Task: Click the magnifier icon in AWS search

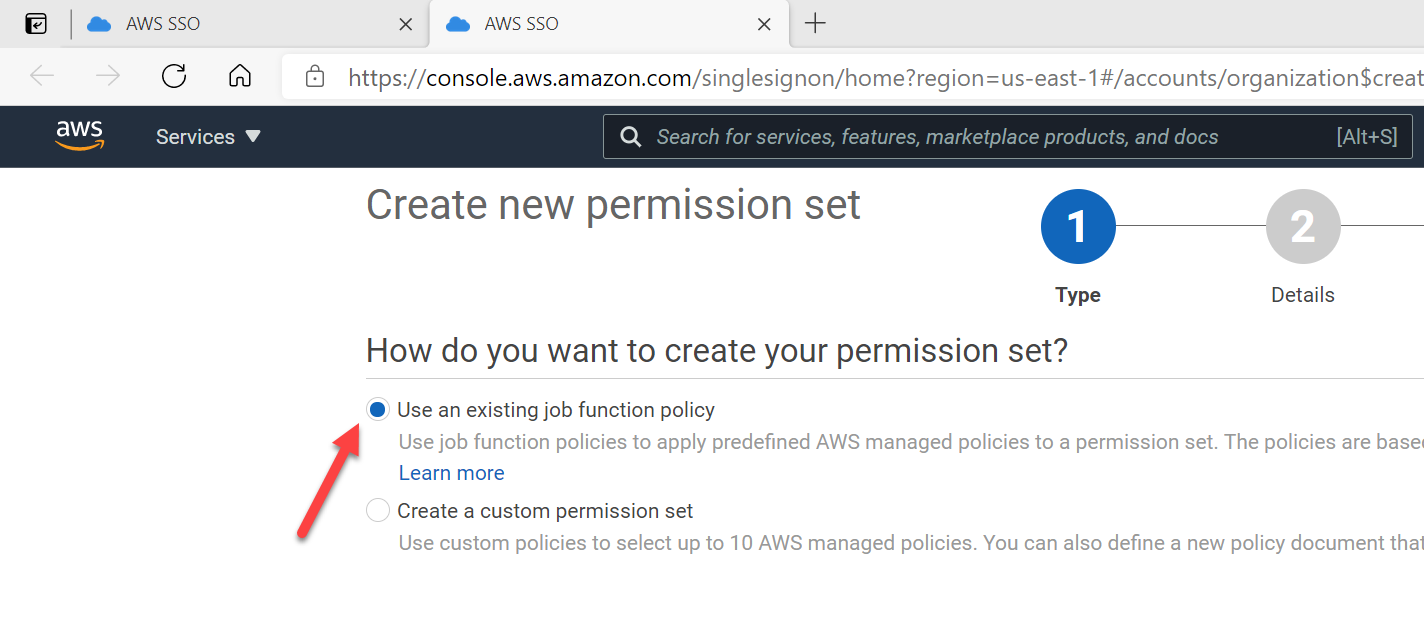Action: coord(631,137)
